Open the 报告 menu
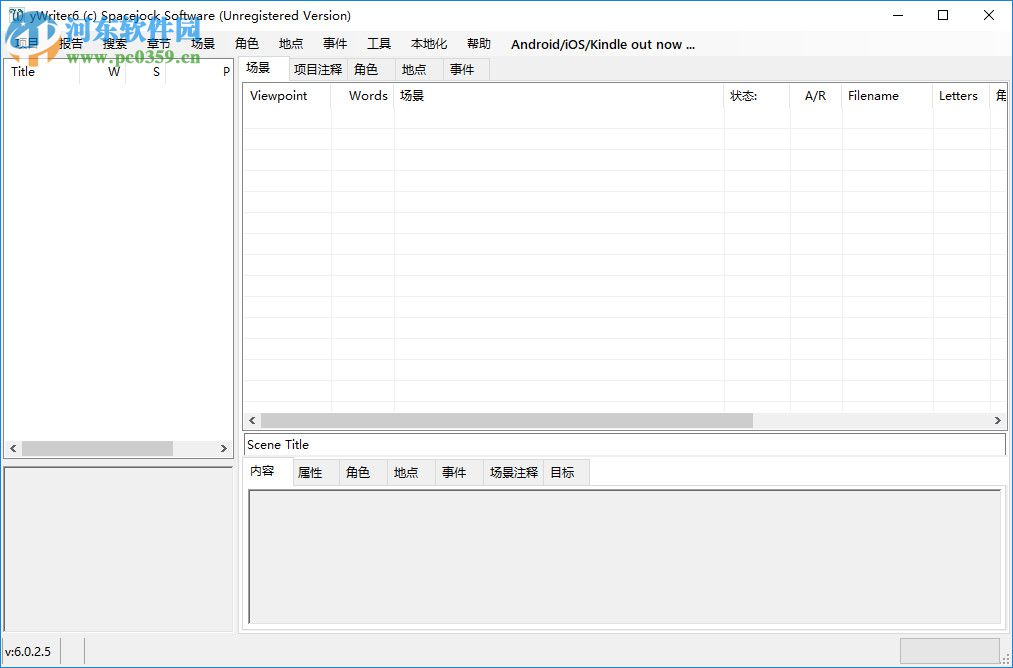The width and height of the screenshot is (1013, 668). pos(70,43)
